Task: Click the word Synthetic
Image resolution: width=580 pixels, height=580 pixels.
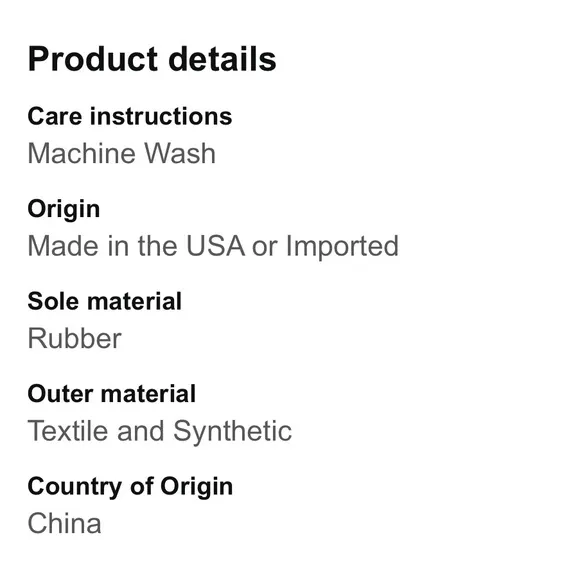Action: point(233,432)
